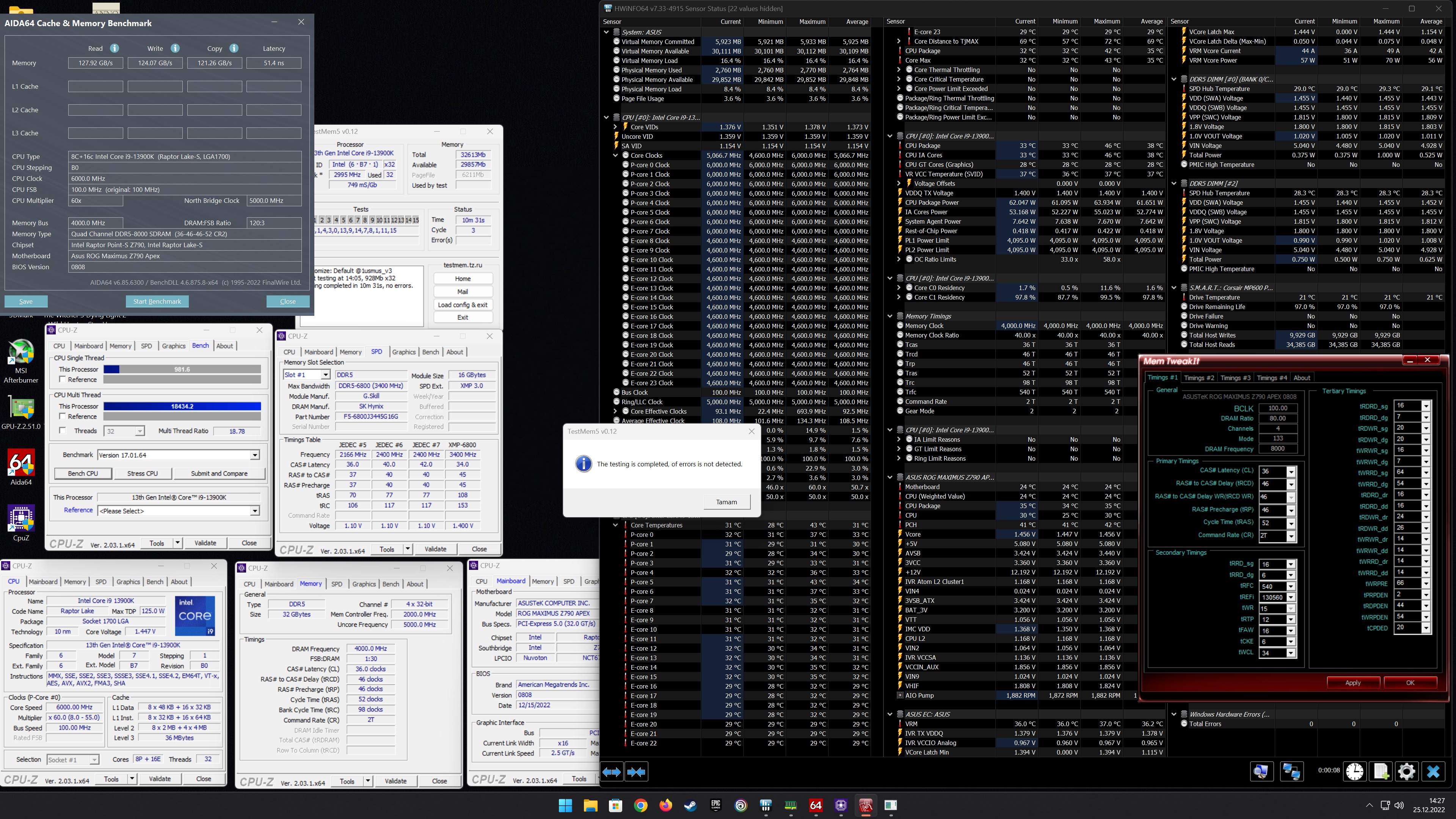This screenshot has width=1456, height=819.
Task: Open Steam from taskbar
Action: click(x=691, y=805)
